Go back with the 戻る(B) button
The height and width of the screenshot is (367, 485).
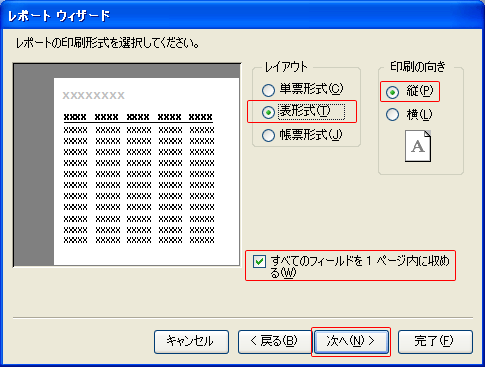(x=274, y=341)
